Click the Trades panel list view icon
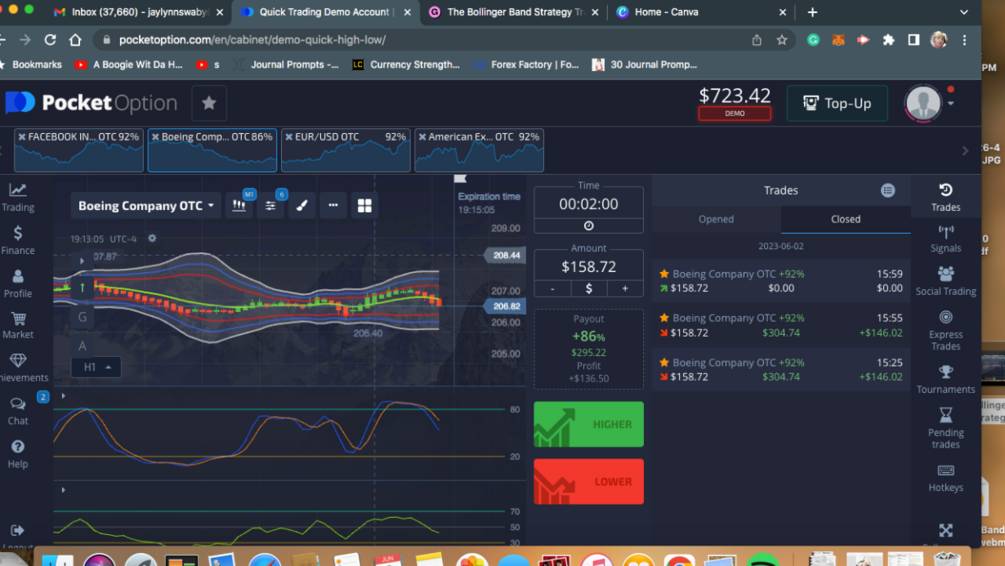 click(x=888, y=190)
